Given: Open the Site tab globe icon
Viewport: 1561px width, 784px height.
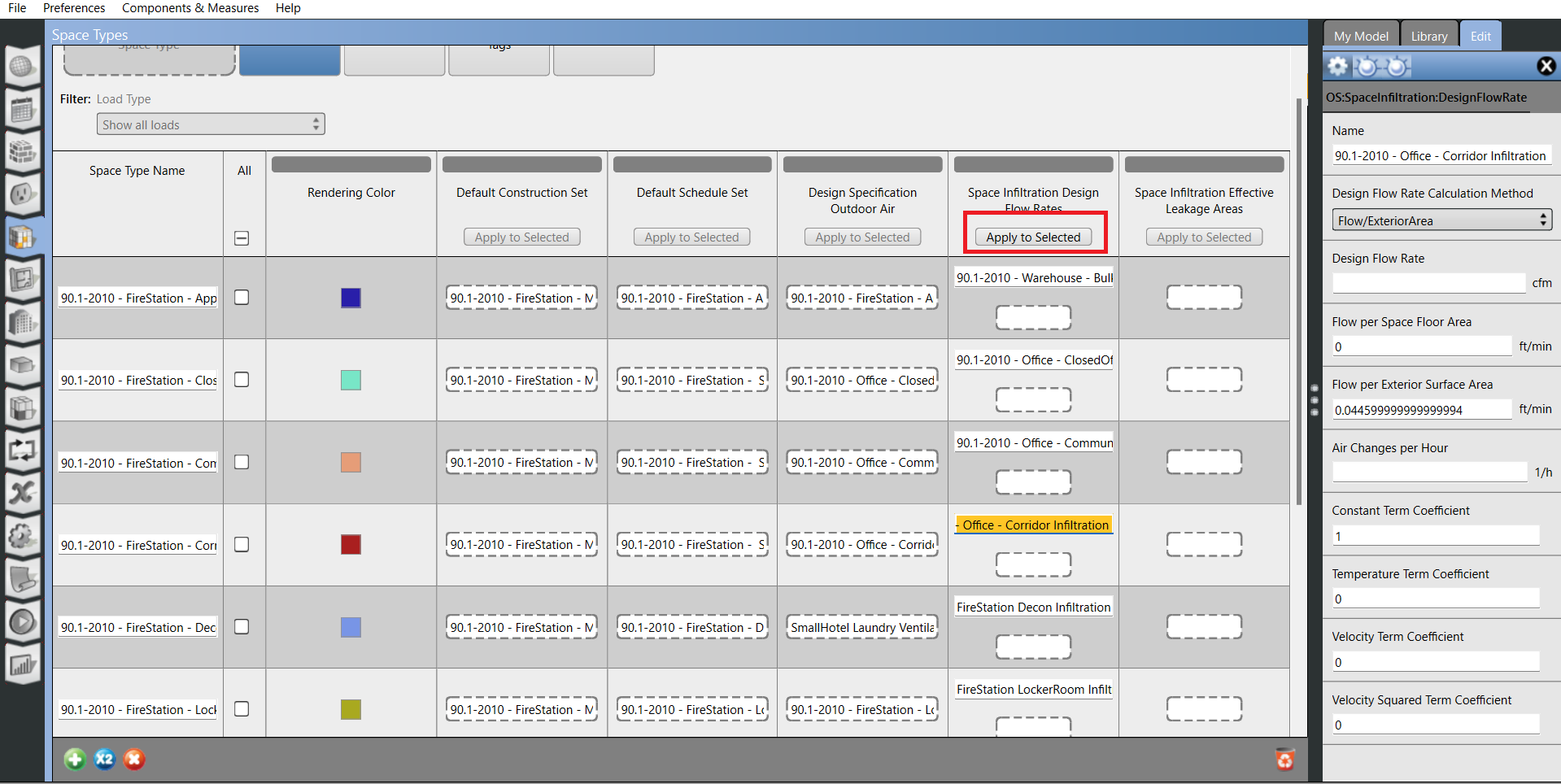Looking at the screenshot, I should pos(22,67).
